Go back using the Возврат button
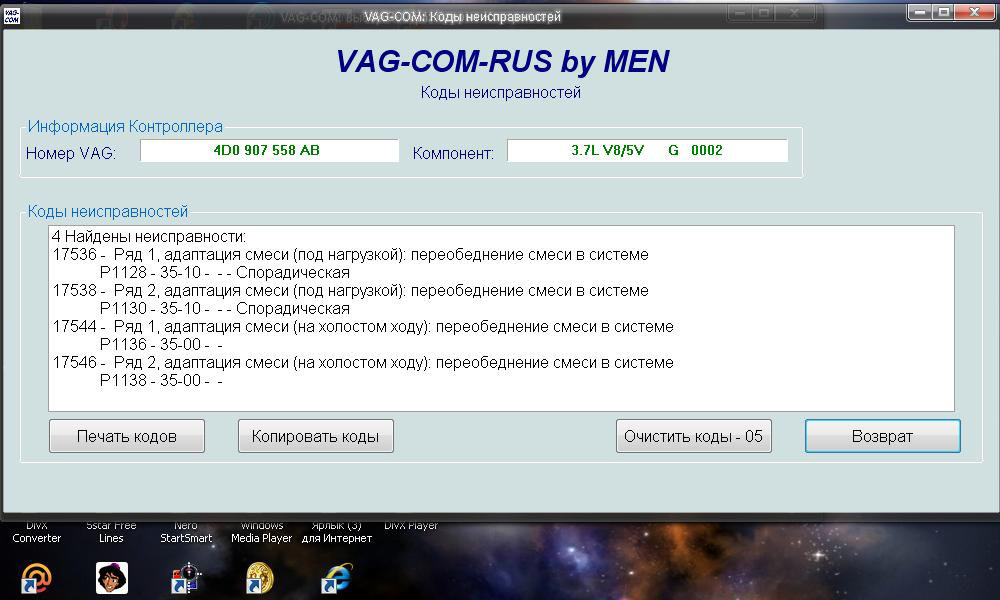The width and height of the screenshot is (1000, 600). [882, 436]
